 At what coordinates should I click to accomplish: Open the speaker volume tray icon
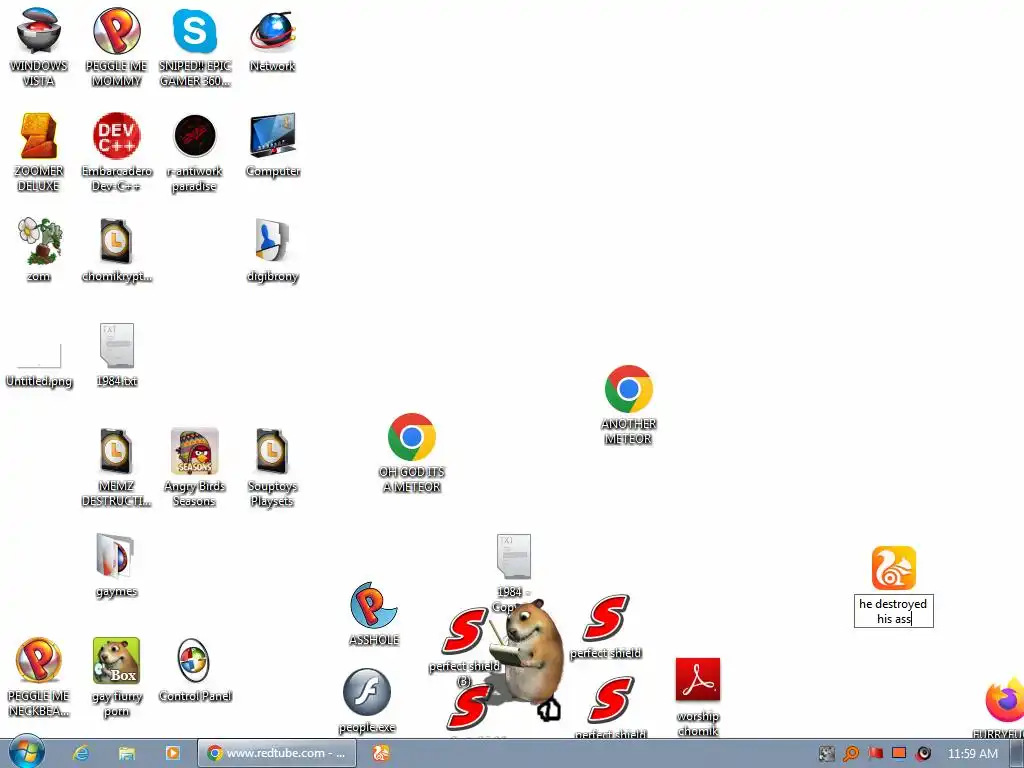tap(923, 754)
